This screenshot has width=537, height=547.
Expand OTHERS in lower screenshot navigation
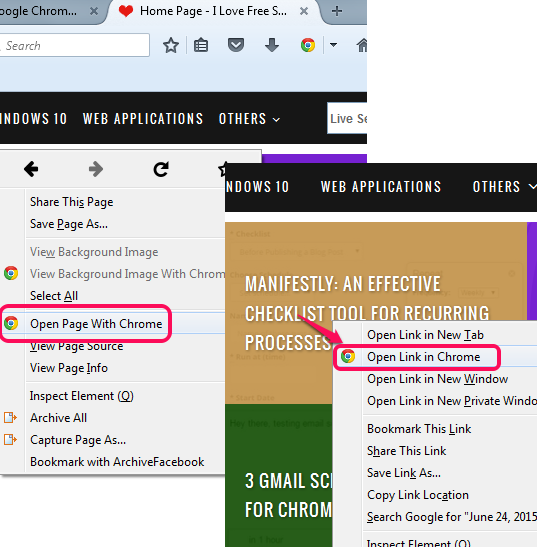tap(504, 187)
